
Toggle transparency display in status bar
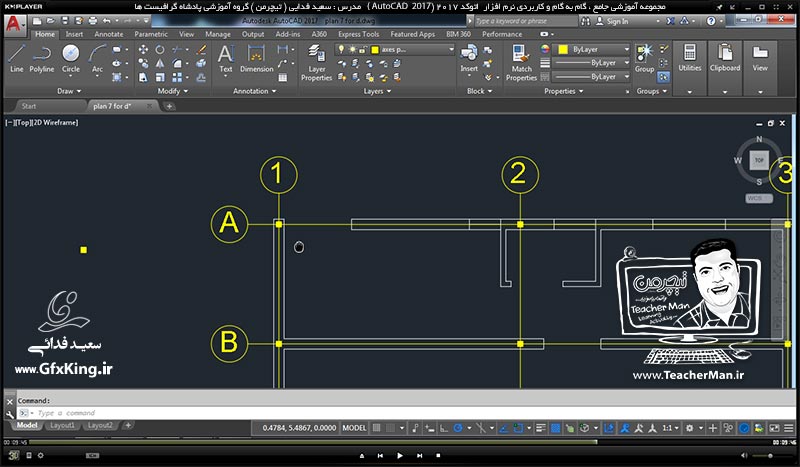(x=556, y=428)
